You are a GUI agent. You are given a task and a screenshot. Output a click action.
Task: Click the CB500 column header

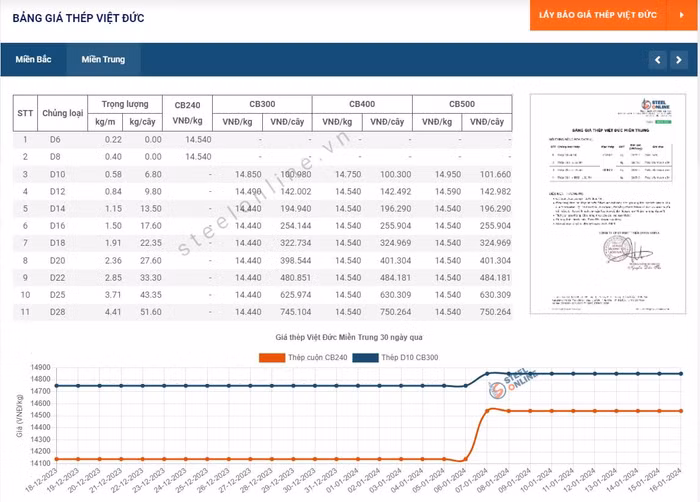pyautogui.click(x=461, y=104)
